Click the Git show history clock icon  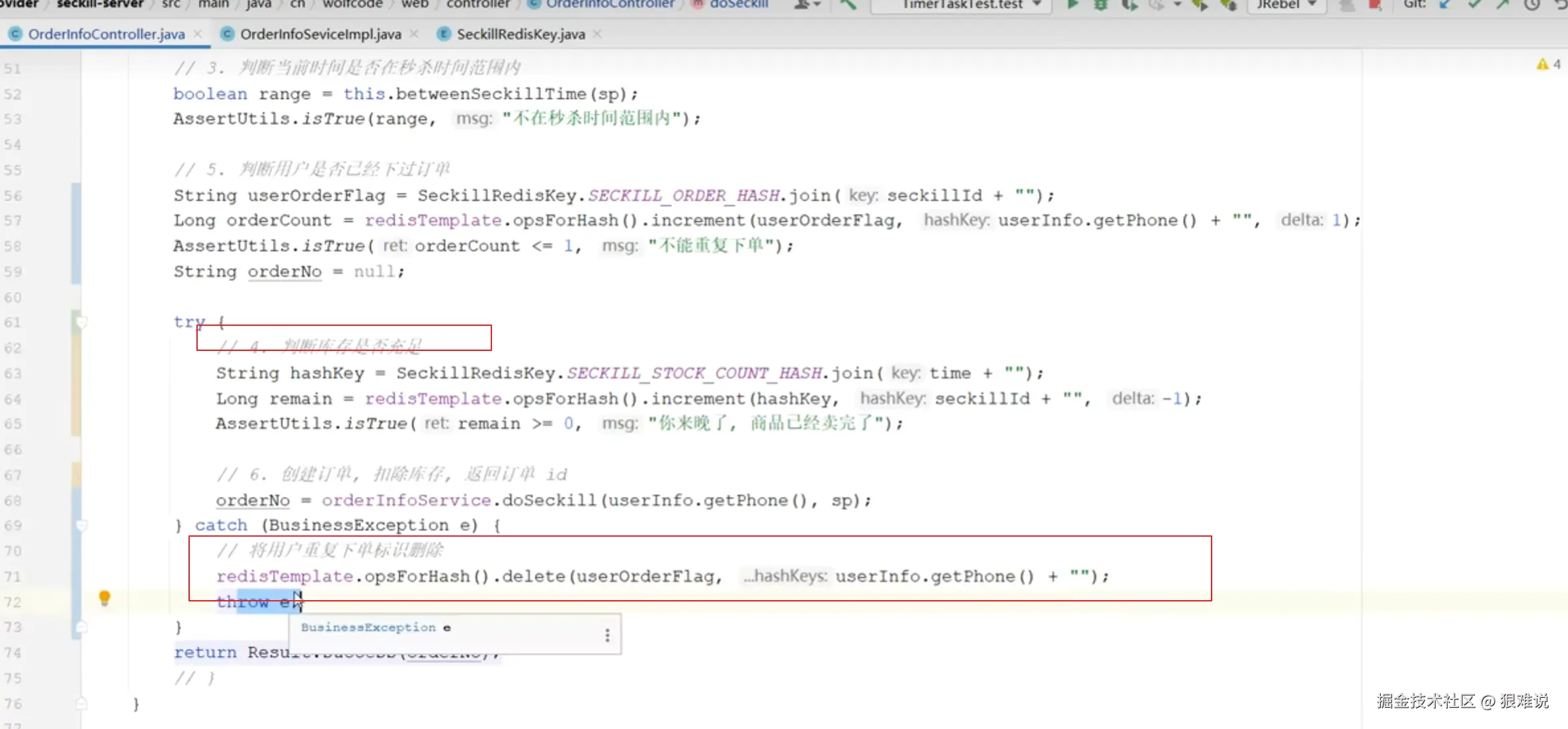coord(1532,5)
